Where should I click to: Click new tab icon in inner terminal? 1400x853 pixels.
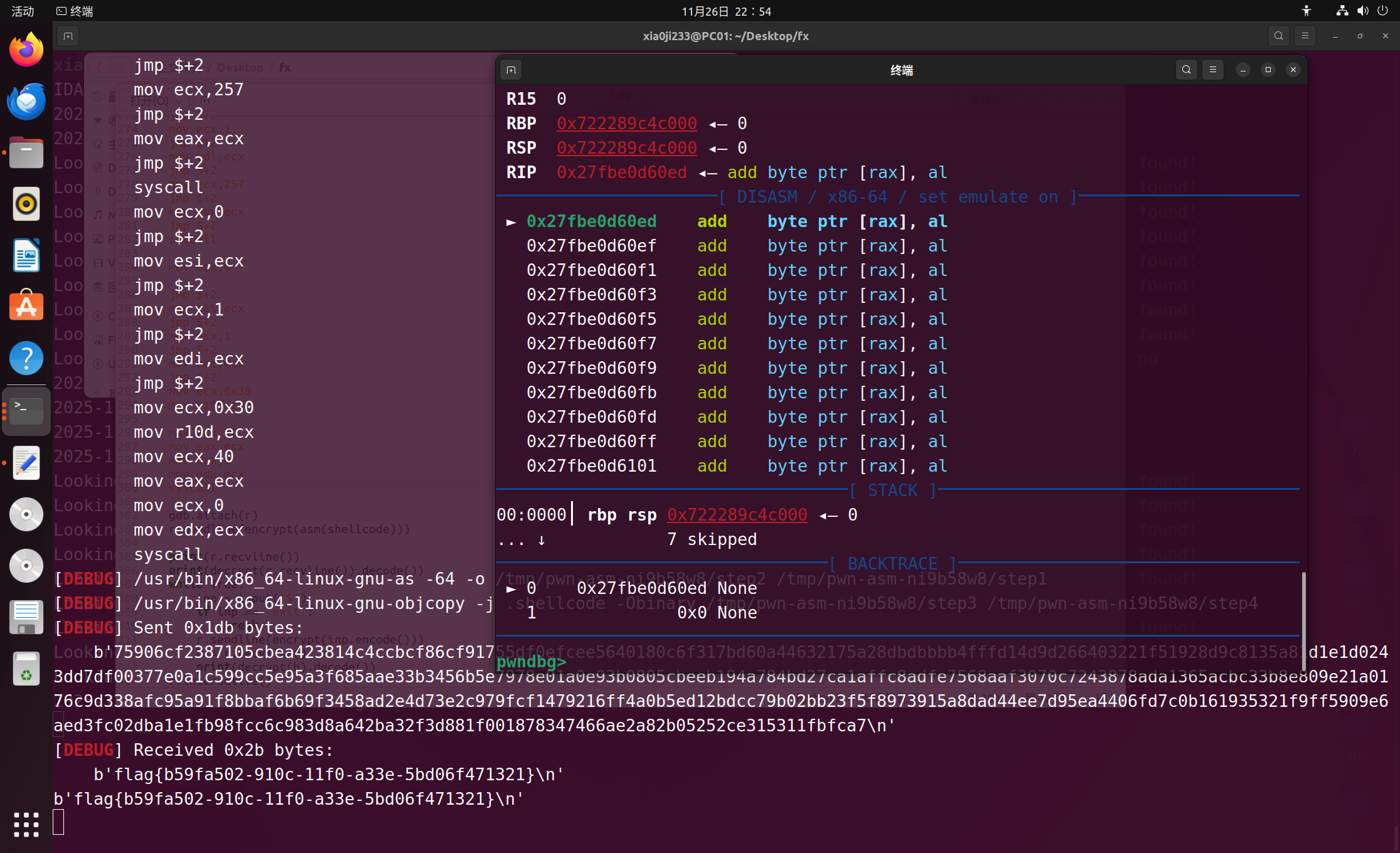511,70
